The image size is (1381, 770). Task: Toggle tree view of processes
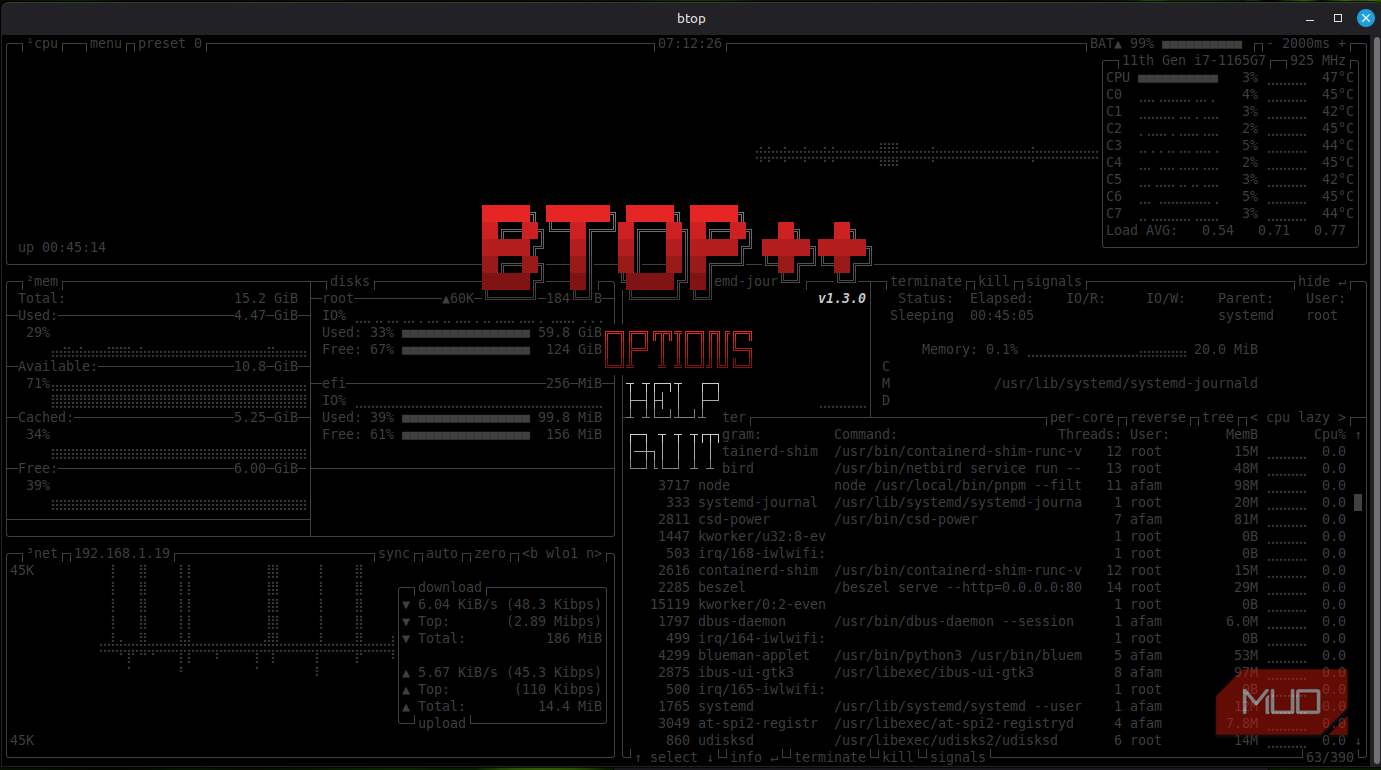tap(1218, 418)
